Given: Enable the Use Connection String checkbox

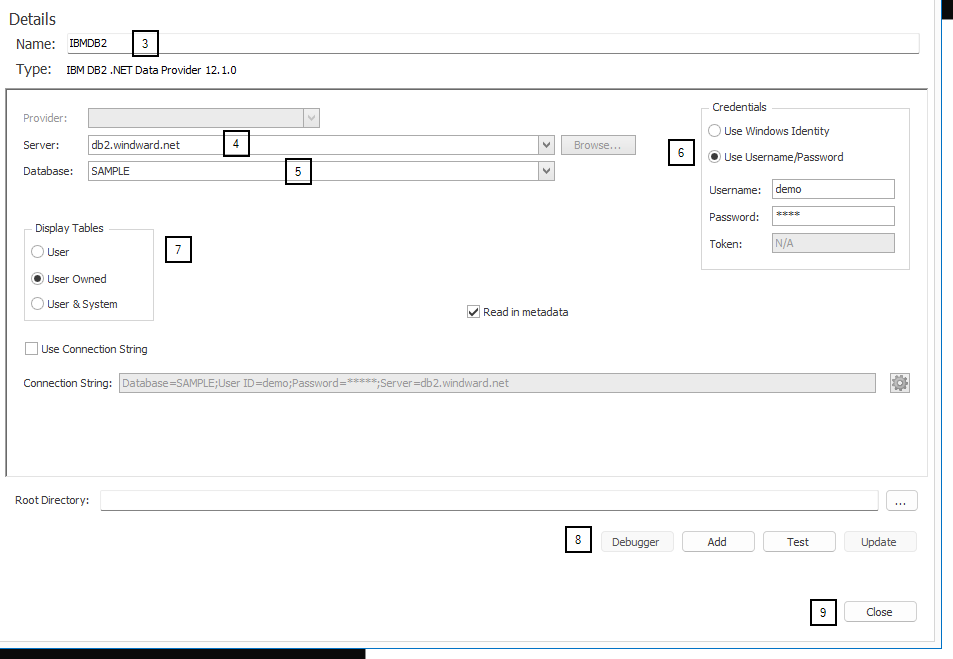Looking at the screenshot, I should pyautogui.click(x=31, y=348).
